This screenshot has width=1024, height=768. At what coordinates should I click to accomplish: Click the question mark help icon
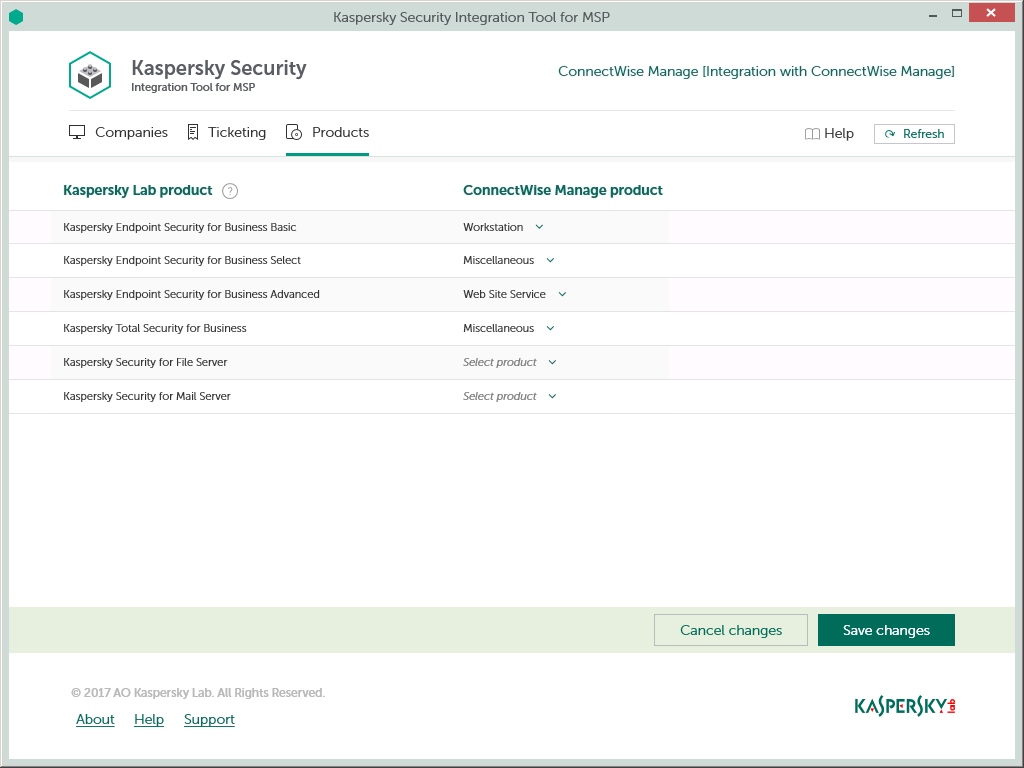pyautogui.click(x=230, y=191)
